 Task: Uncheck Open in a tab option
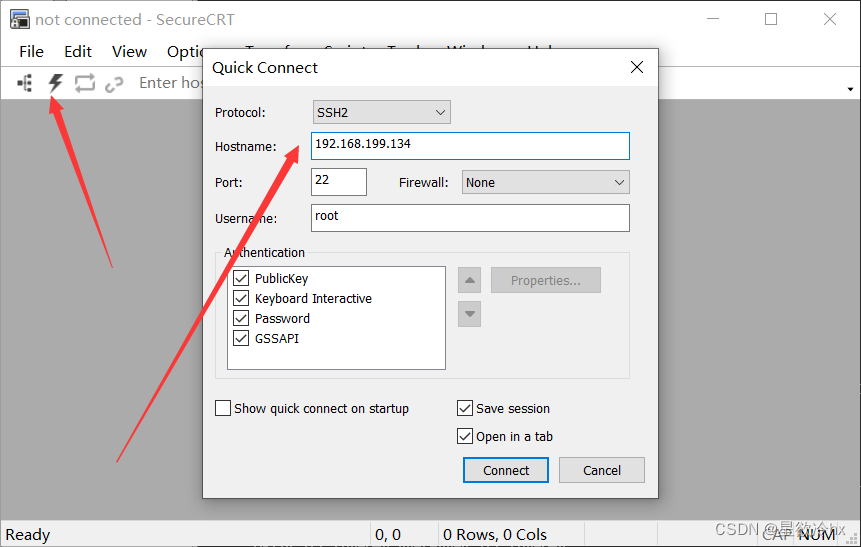pyautogui.click(x=465, y=436)
